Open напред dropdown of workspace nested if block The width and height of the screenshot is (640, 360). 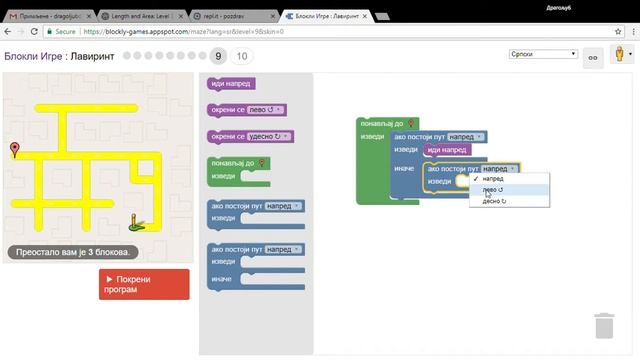[499, 169]
